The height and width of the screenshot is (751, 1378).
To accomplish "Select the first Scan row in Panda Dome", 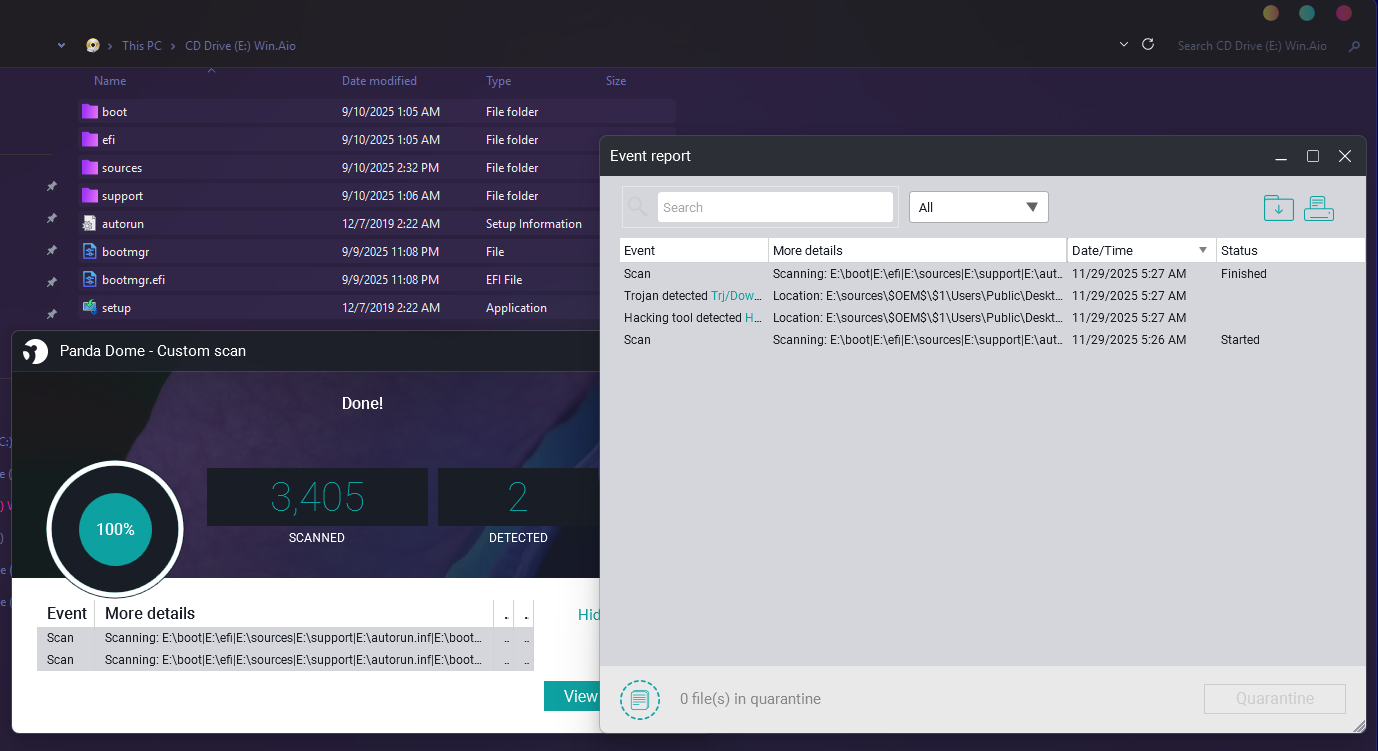I will pyautogui.click(x=285, y=637).
